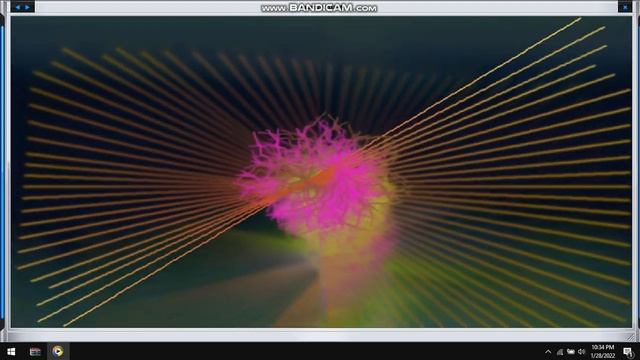Click the media player resize grip corner
The image size is (640, 360).
(x=631, y=337)
